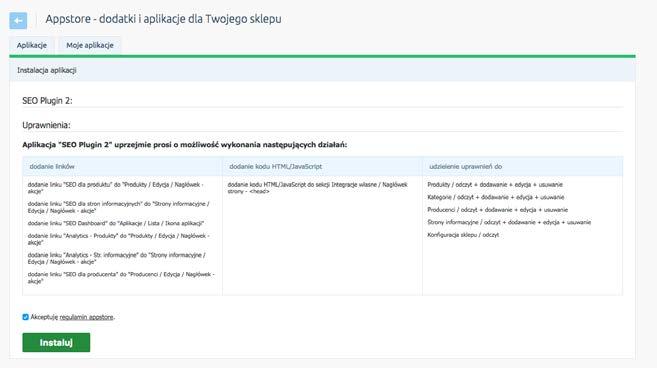Click the 'SEO Plugin 2:' heading

[47, 101]
